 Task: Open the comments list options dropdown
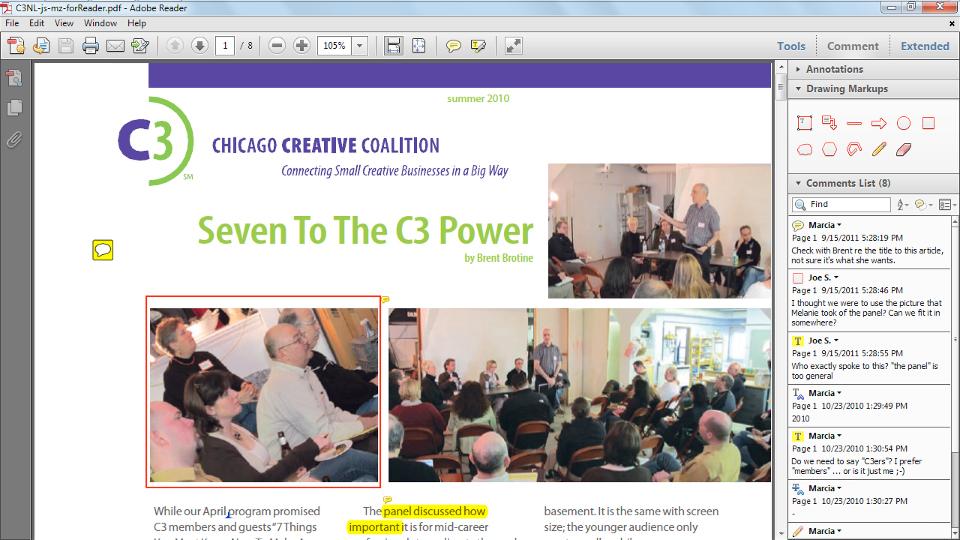click(947, 204)
